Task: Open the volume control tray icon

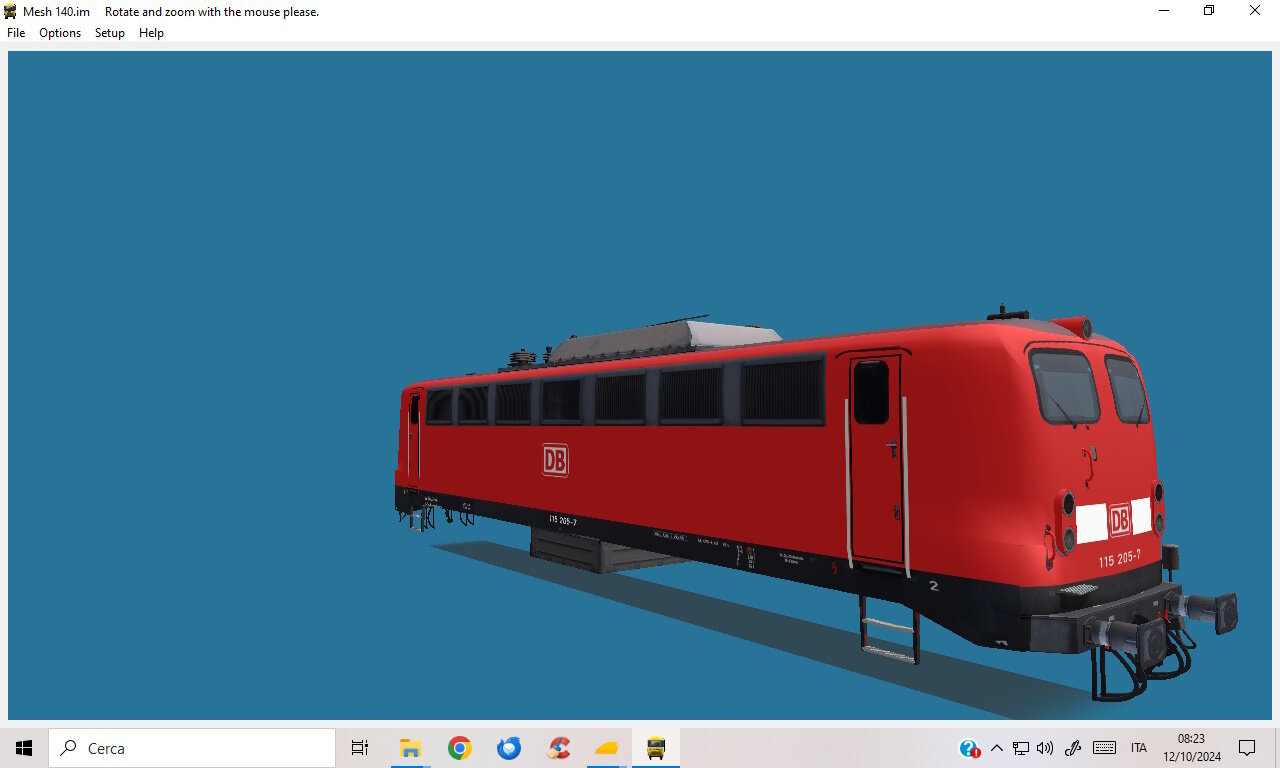Action: coord(1045,748)
